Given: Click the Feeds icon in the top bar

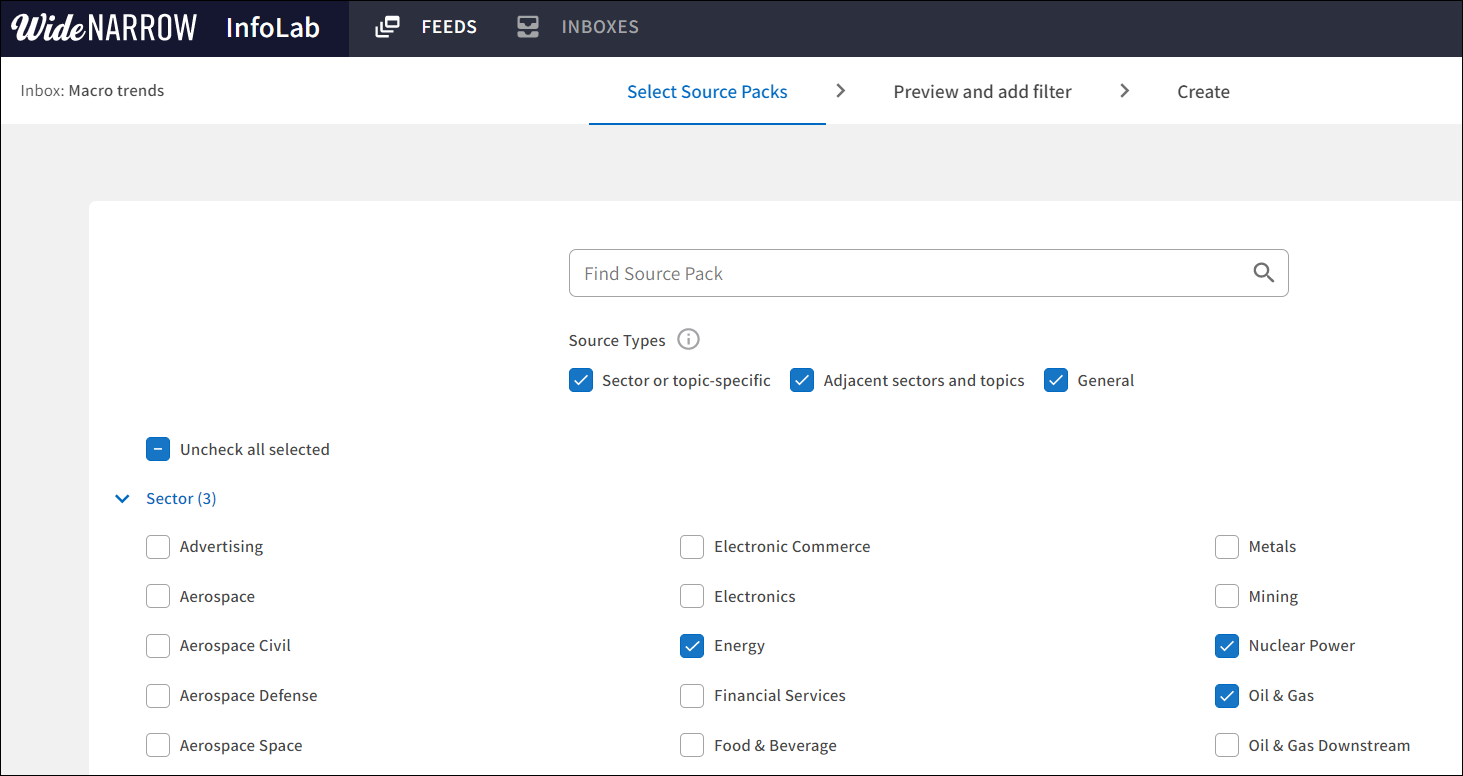Looking at the screenshot, I should [387, 26].
